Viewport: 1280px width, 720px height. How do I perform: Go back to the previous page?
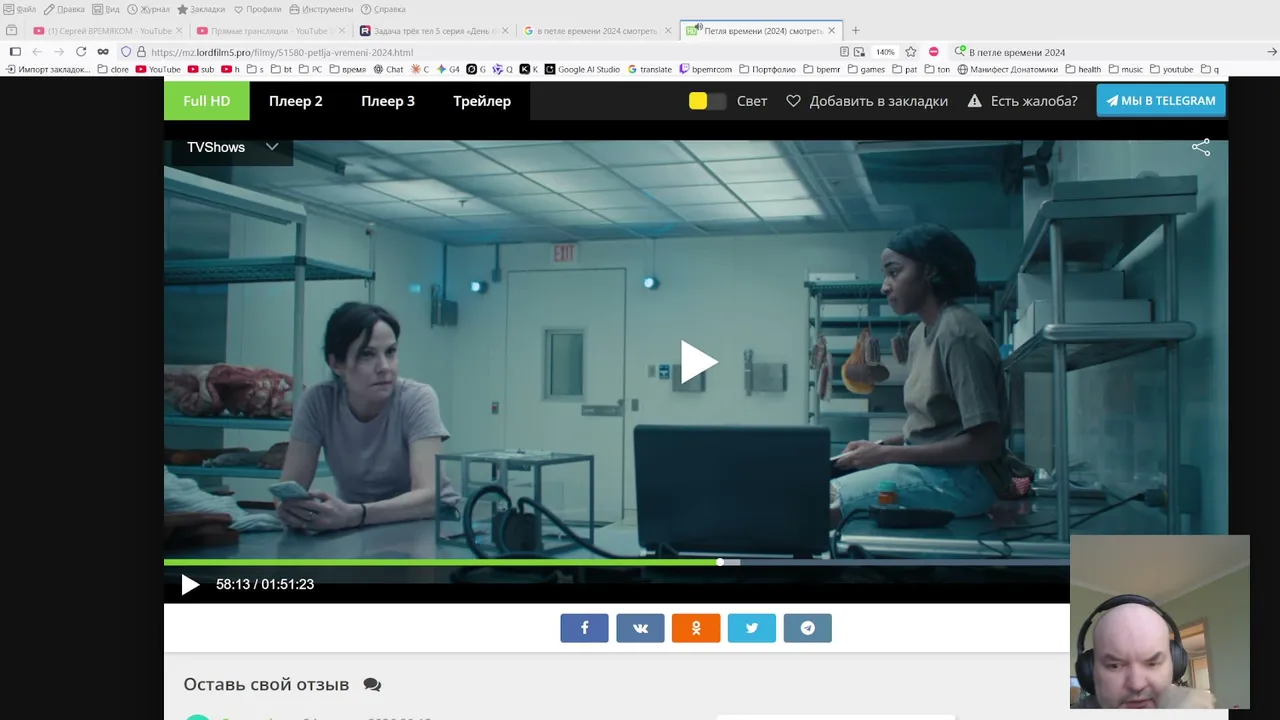tap(37, 52)
